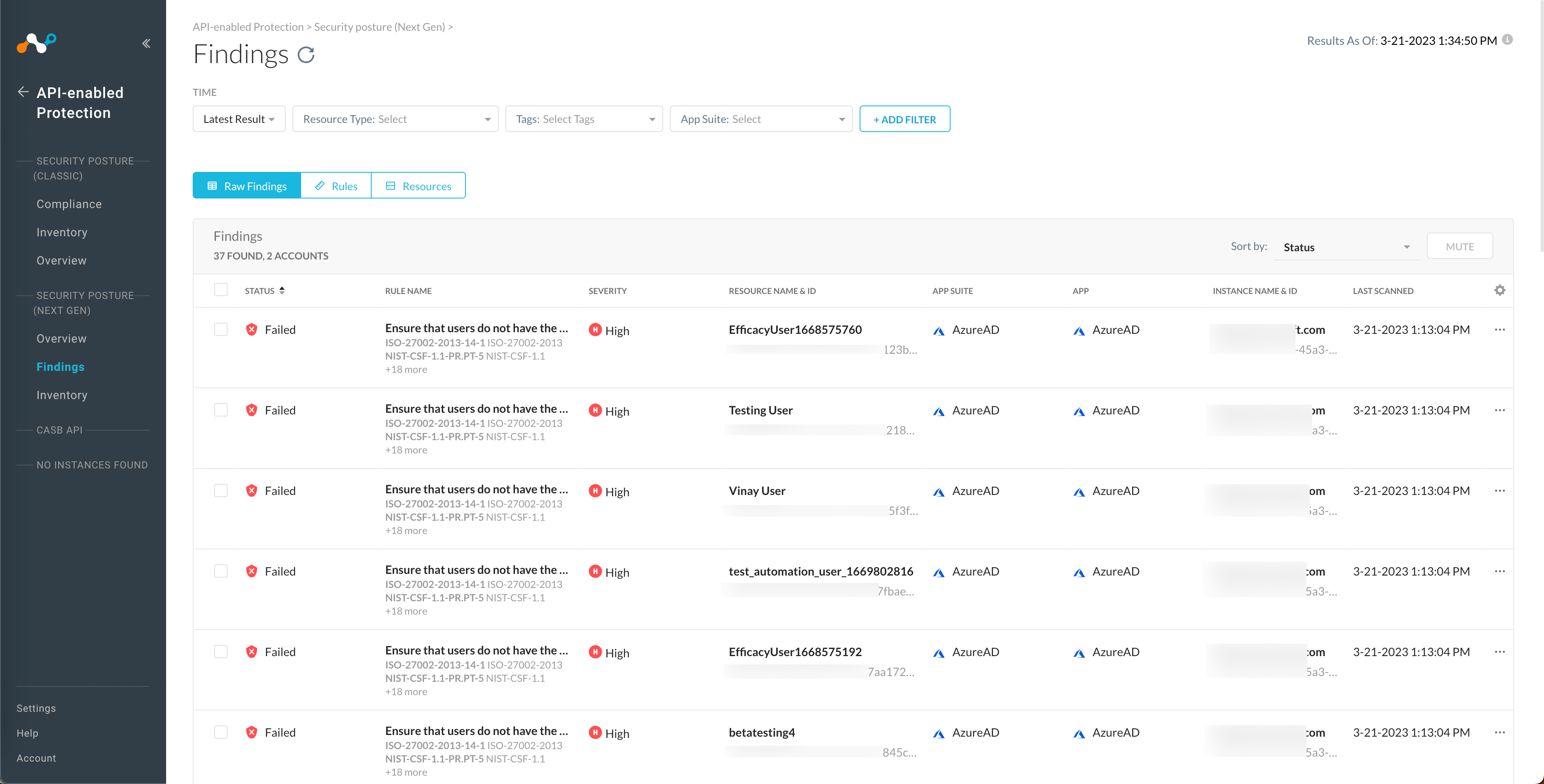This screenshot has height=784, width=1544.
Task: Click the 'Testing User' resource name
Action: click(760, 410)
